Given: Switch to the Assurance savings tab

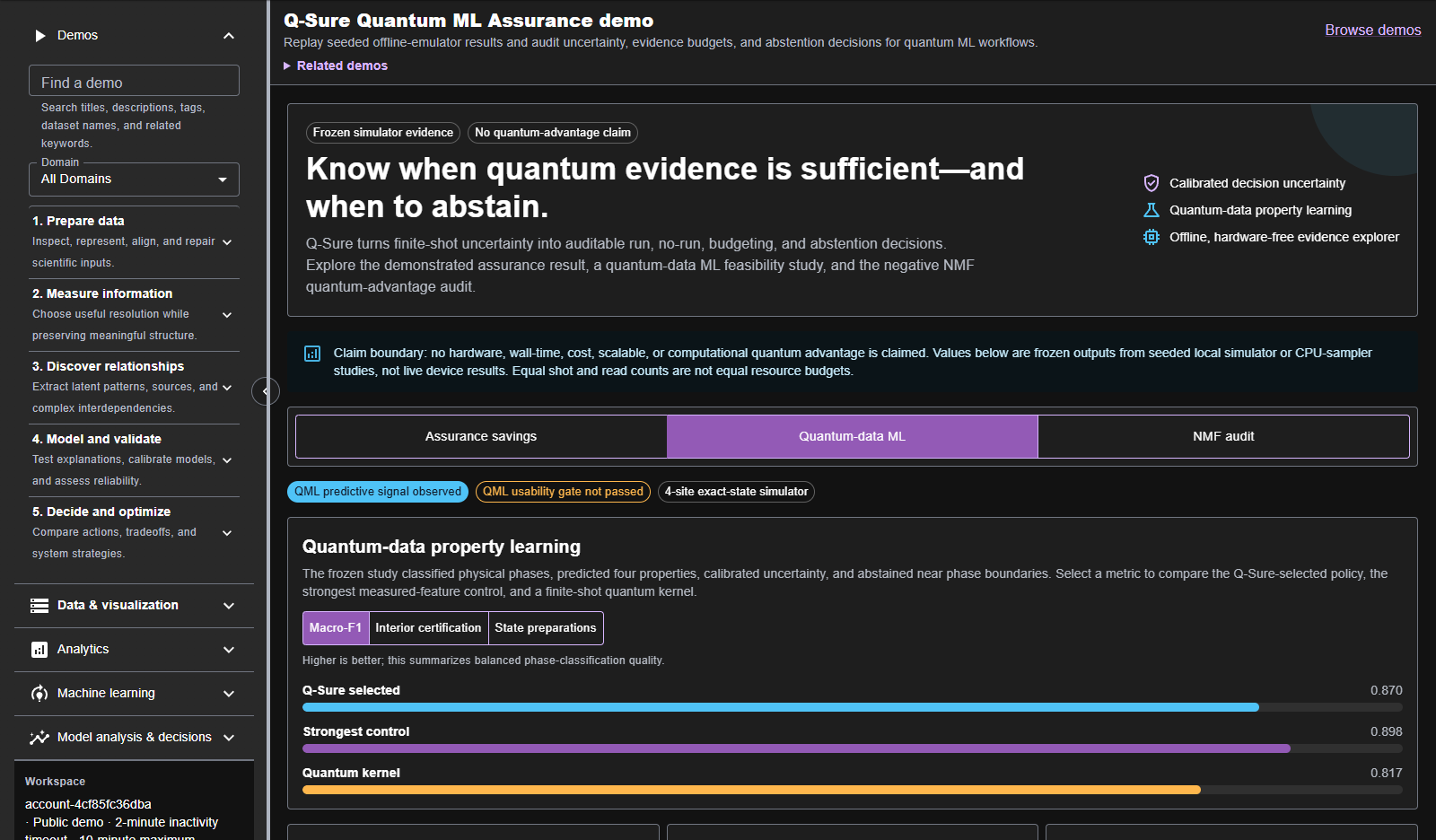Looking at the screenshot, I should click(481, 436).
